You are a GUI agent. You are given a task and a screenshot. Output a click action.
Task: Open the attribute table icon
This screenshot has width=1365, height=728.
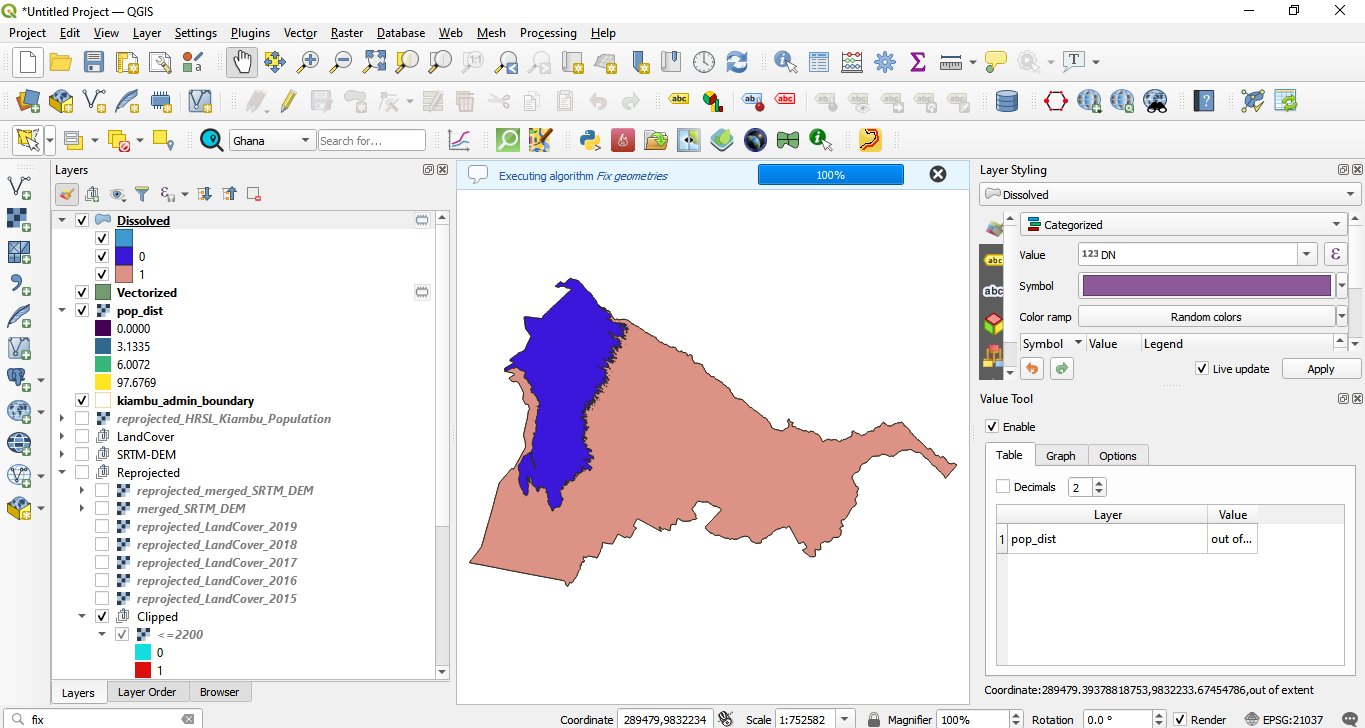pyautogui.click(x=819, y=62)
